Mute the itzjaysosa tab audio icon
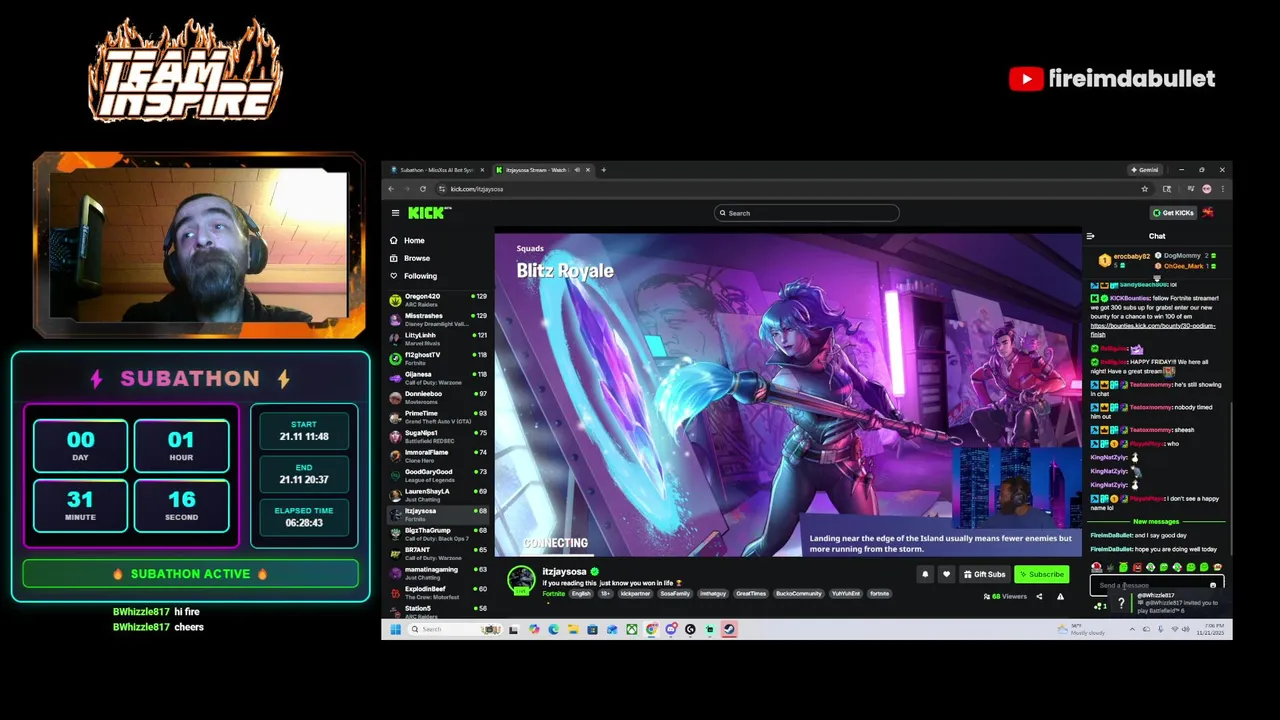 577,170
